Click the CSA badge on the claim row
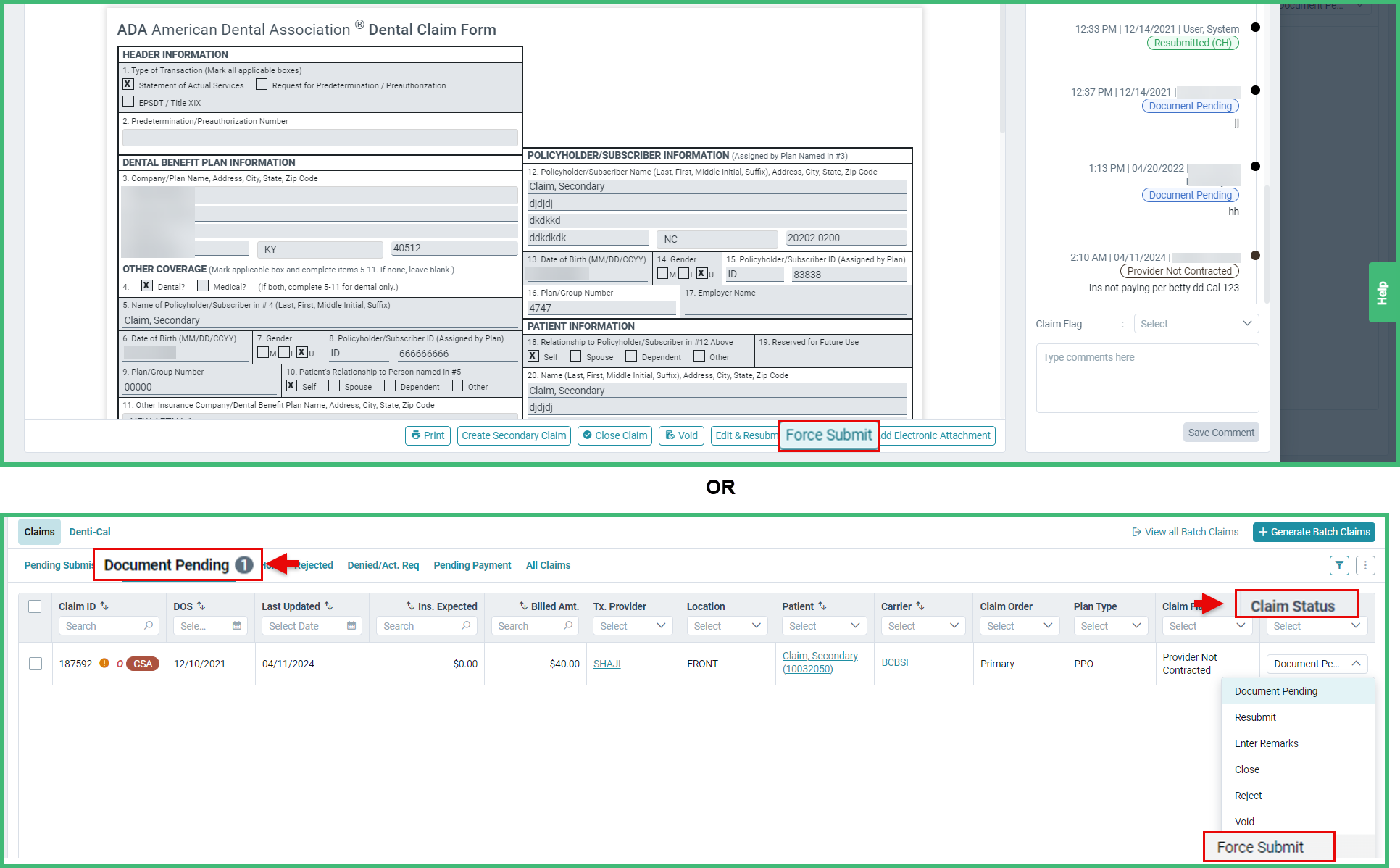1400x868 pixels. (x=141, y=663)
